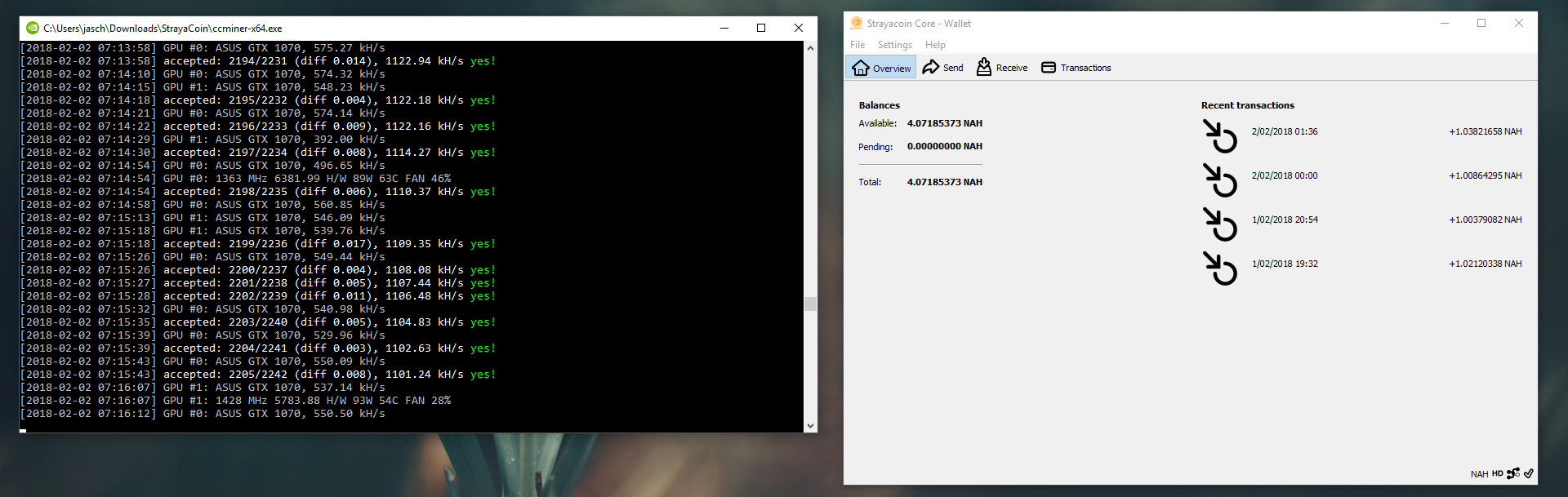
Task: Click the NAH unit selector in status bar
Action: (x=1479, y=474)
